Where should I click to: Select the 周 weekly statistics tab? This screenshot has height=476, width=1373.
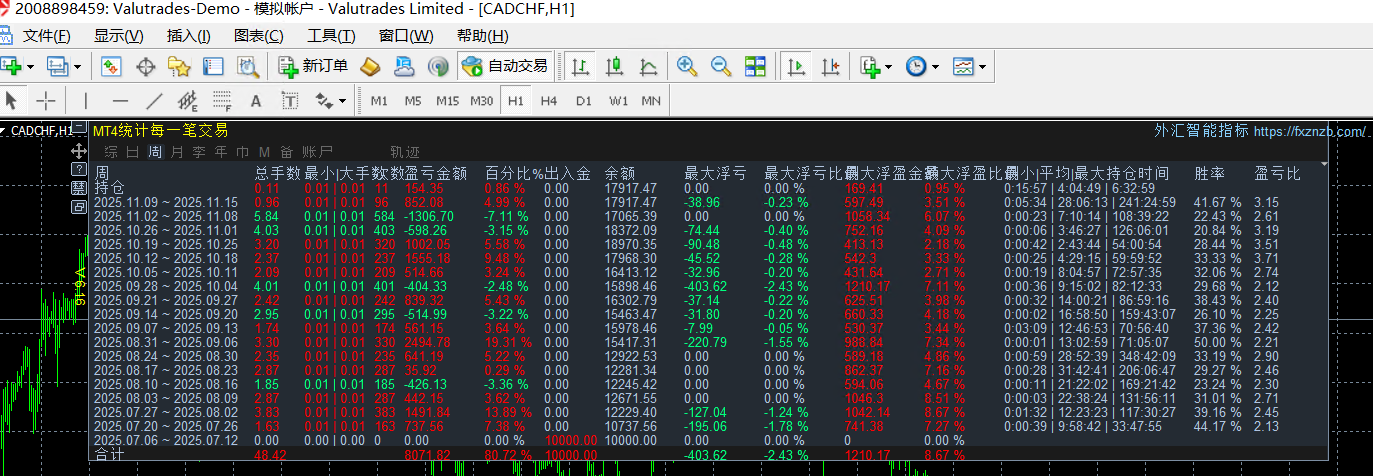pyautogui.click(x=155, y=152)
